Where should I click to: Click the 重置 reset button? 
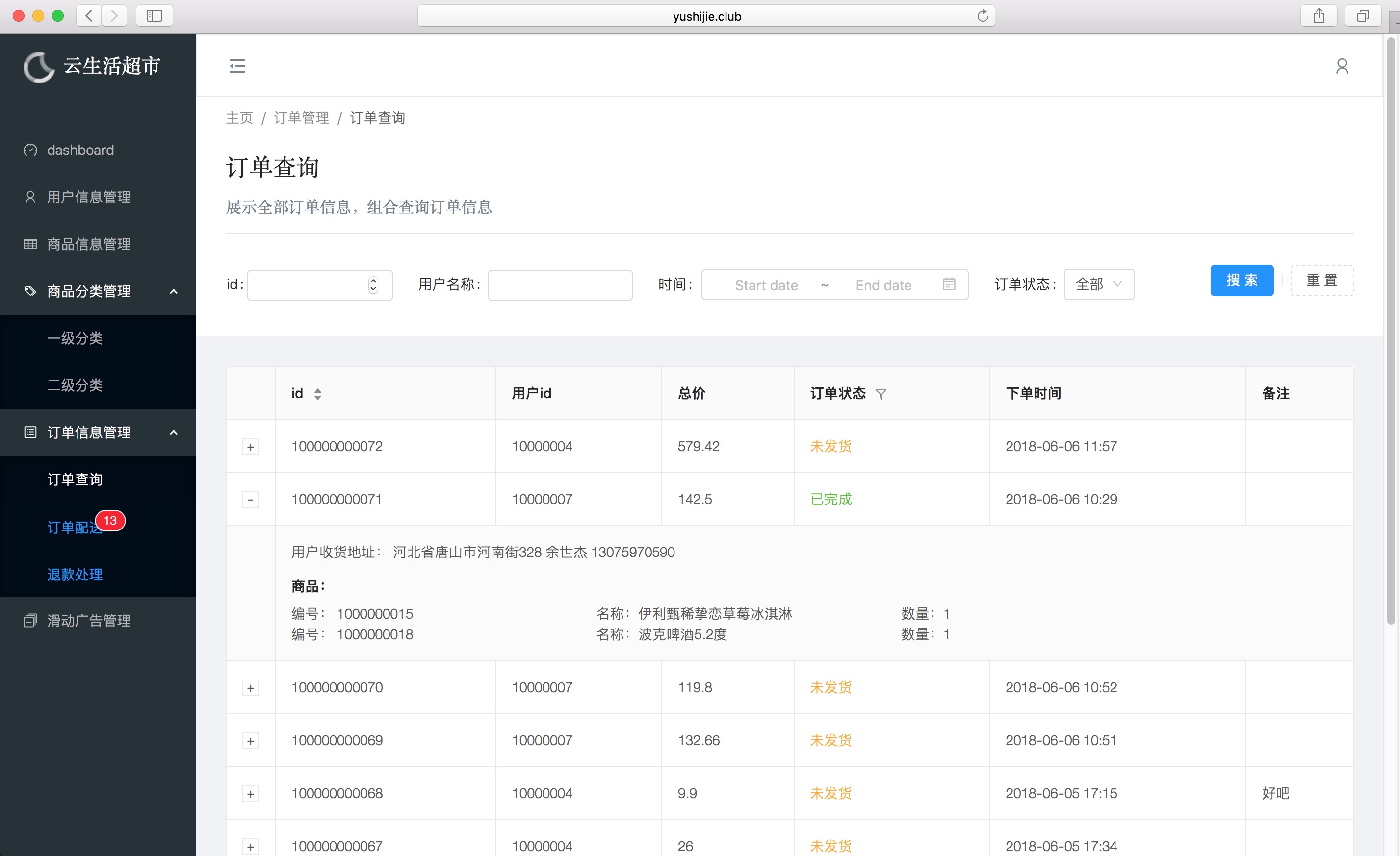point(1322,280)
